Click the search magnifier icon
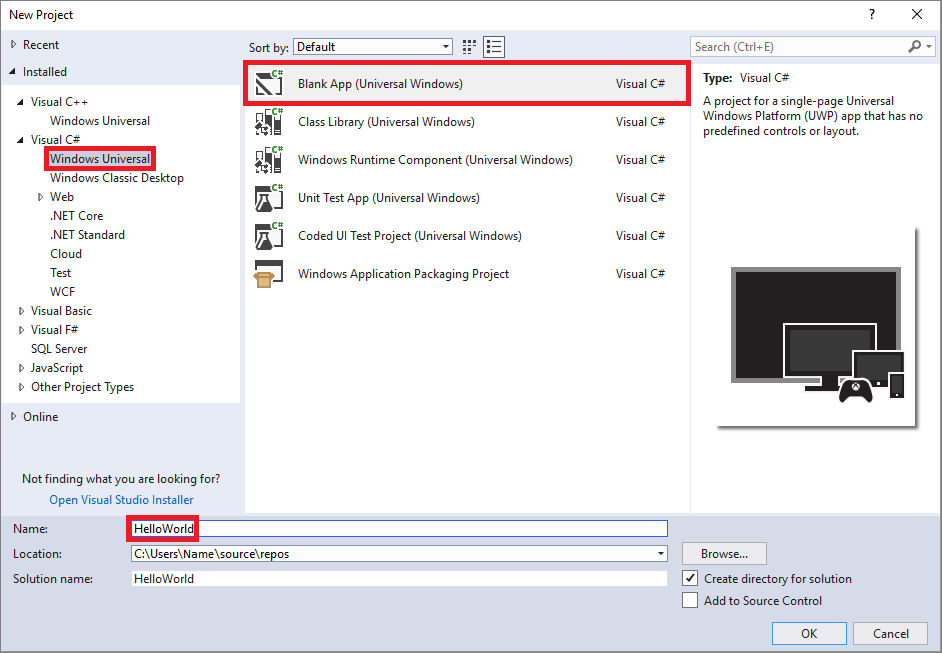The width and height of the screenshot is (942, 653). tap(916, 46)
